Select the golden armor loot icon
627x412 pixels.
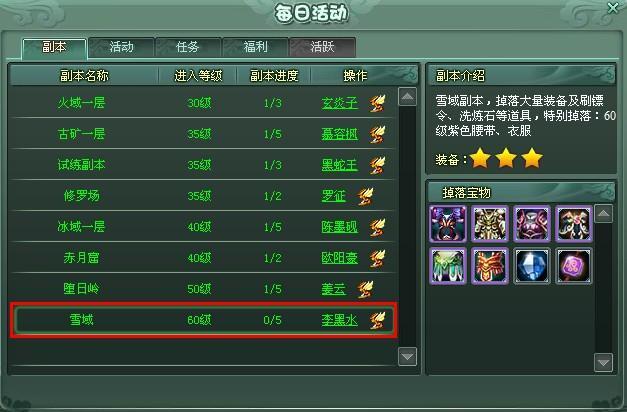click(489, 224)
